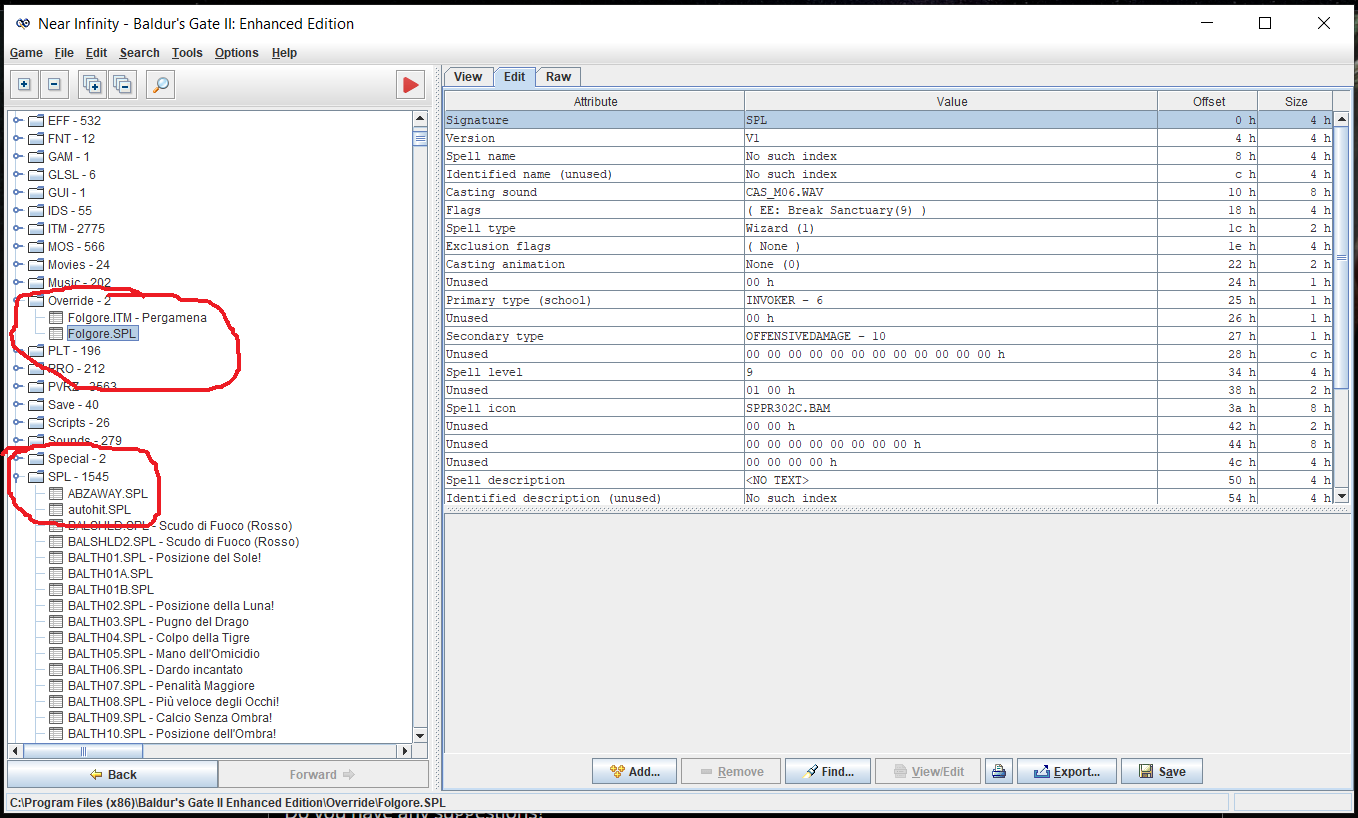The image size is (1358, 818).
Task: Open the Game menu
Action: 26,53
